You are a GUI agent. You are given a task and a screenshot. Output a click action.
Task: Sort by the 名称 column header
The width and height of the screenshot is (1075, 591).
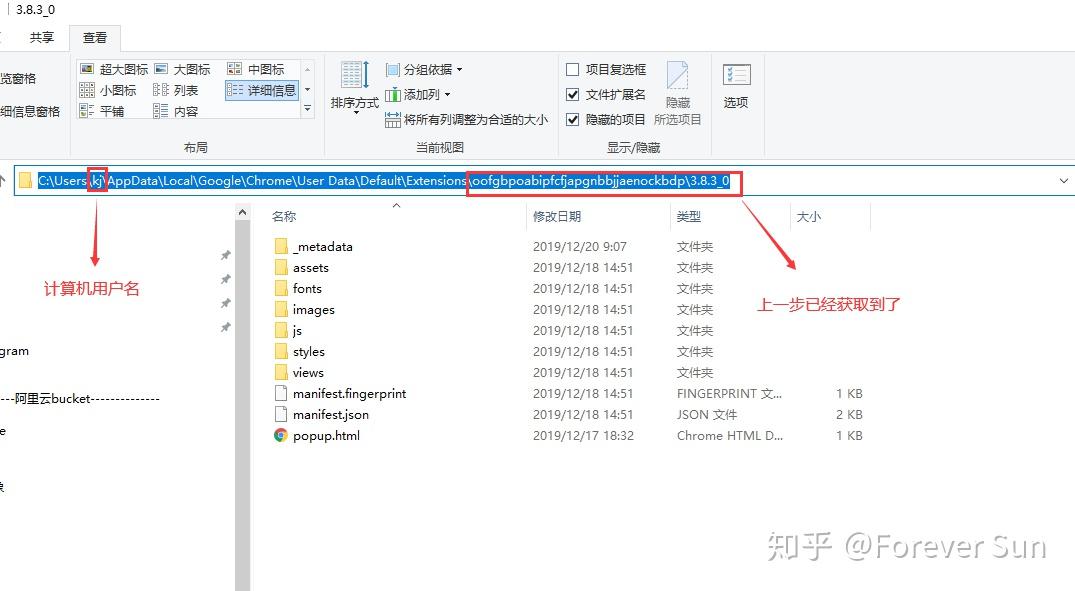[284, 217]
